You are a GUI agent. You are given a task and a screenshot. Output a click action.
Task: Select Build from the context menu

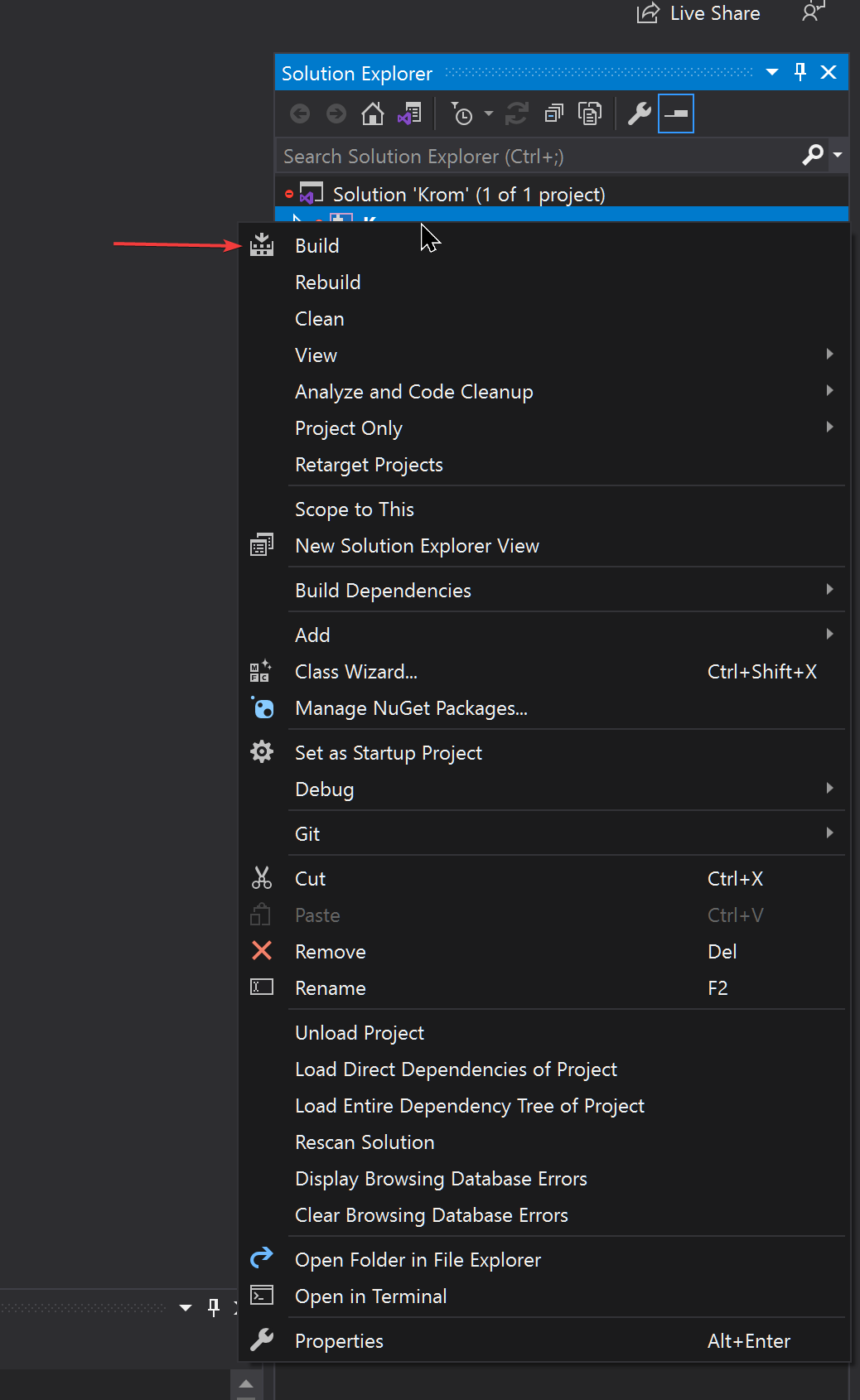tap(317, 246)
